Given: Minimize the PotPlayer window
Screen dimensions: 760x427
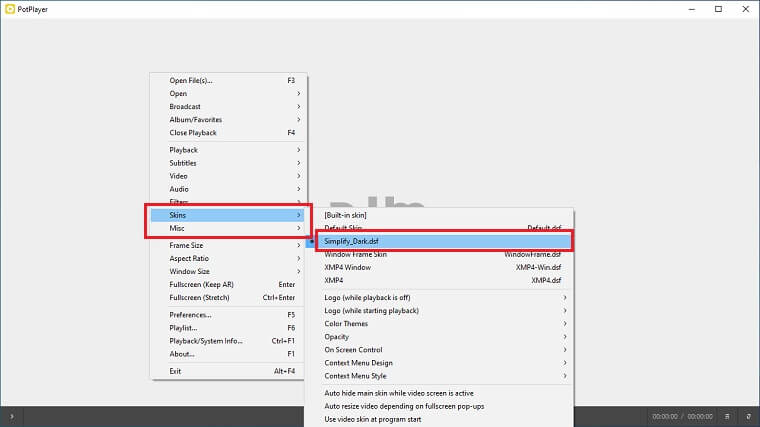Looking at the screenshot, I should (692, 9).
